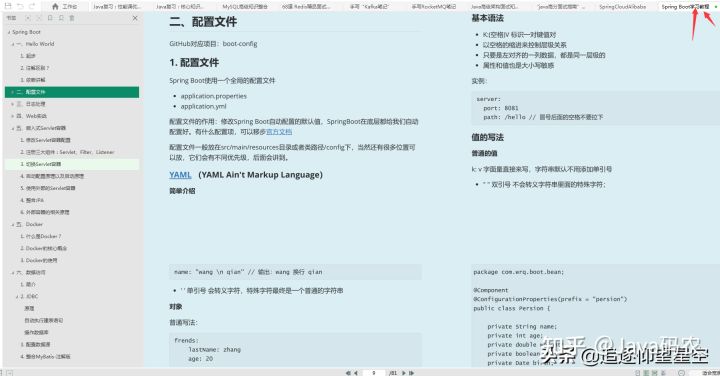Click the code line 'port: 8081'
The image size is (720, 376).
pos(501,108)
